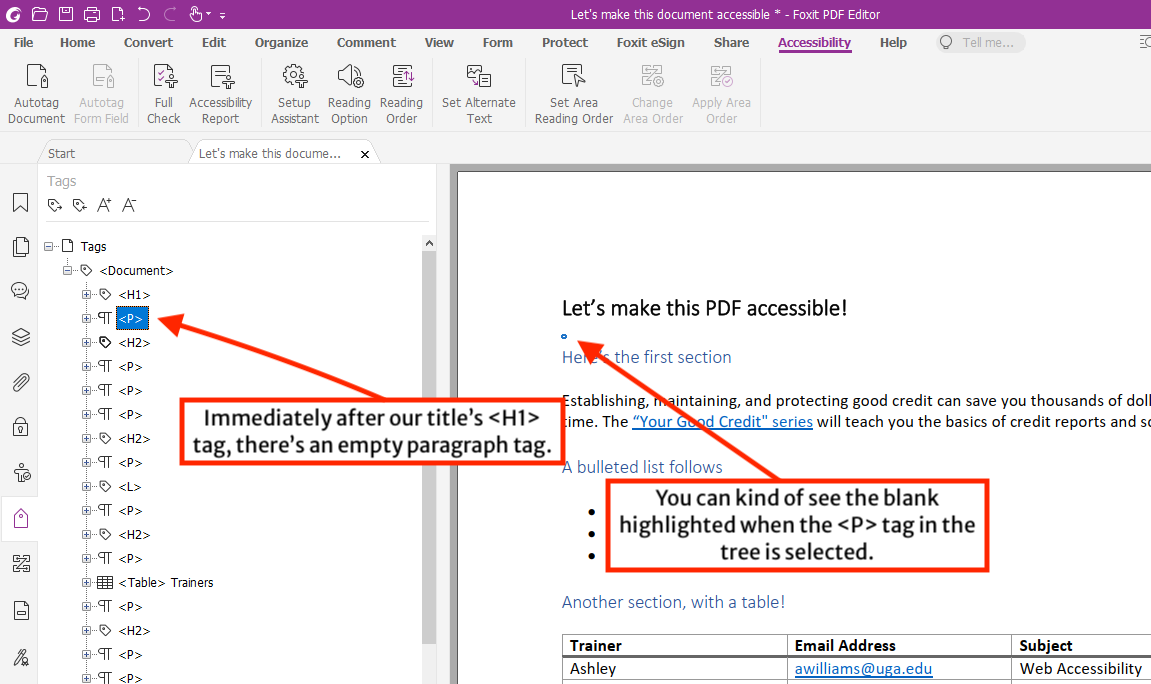The height and width of the screenshot is (684, 1151).
Task: Select the Autotag Document tool
Action: (x=36, y=90)
